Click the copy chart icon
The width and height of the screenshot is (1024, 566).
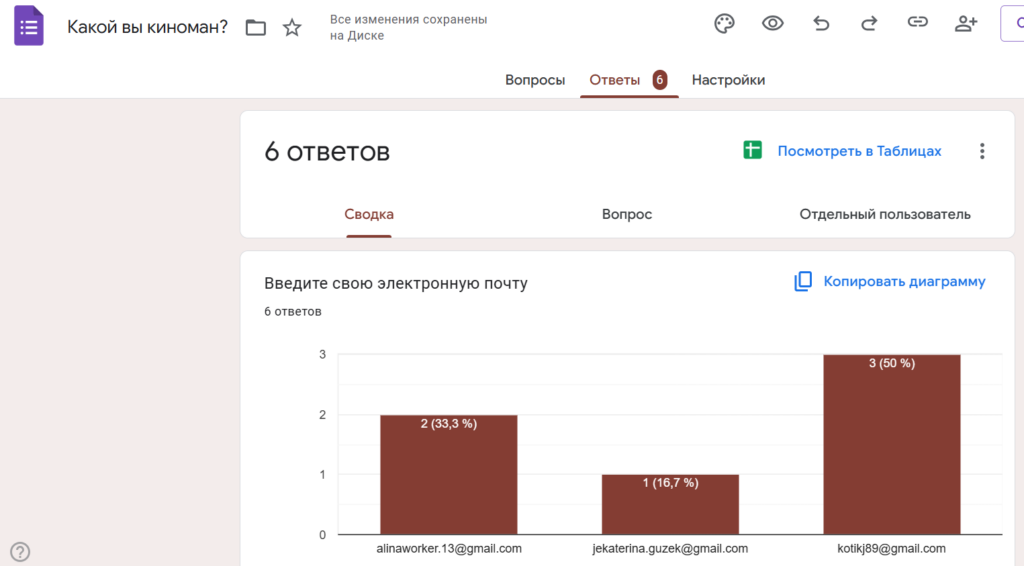pos(803,281)
